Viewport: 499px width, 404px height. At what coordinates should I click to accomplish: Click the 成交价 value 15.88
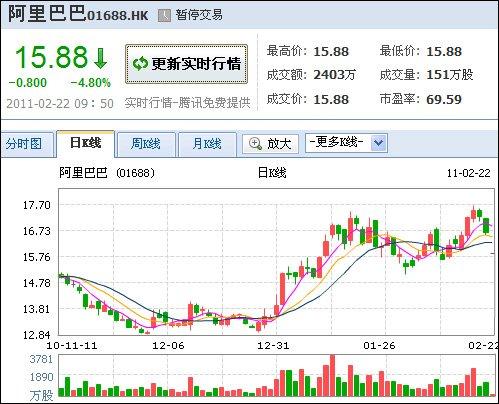pyautogui.click(x=331, y=100)
